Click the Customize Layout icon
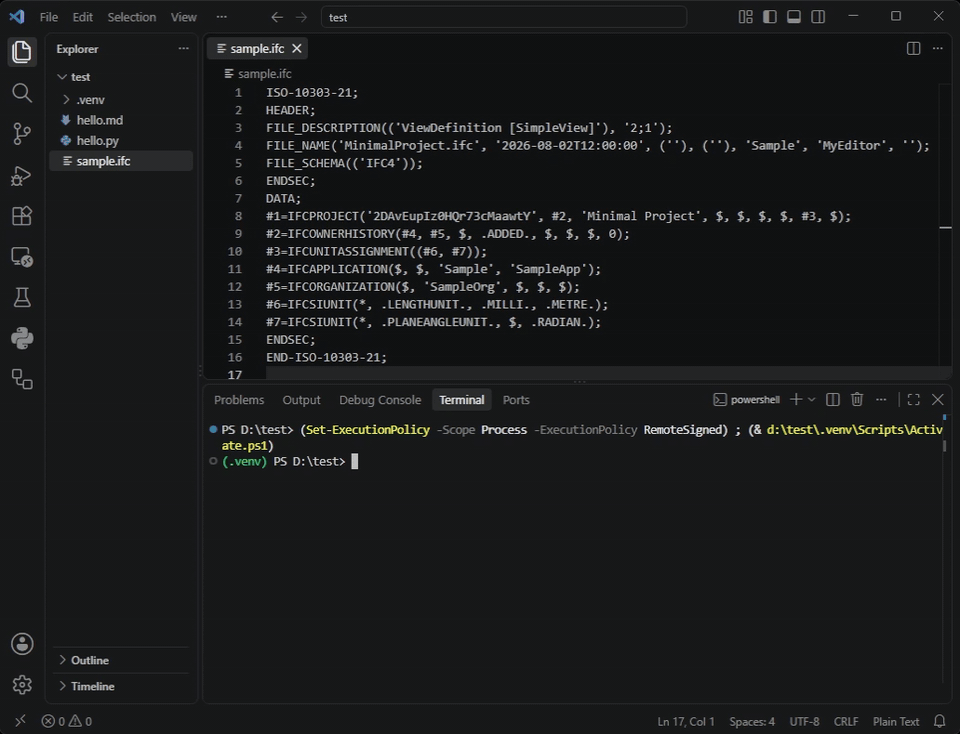This screenshot has width=960, height=734. (745, 17)
